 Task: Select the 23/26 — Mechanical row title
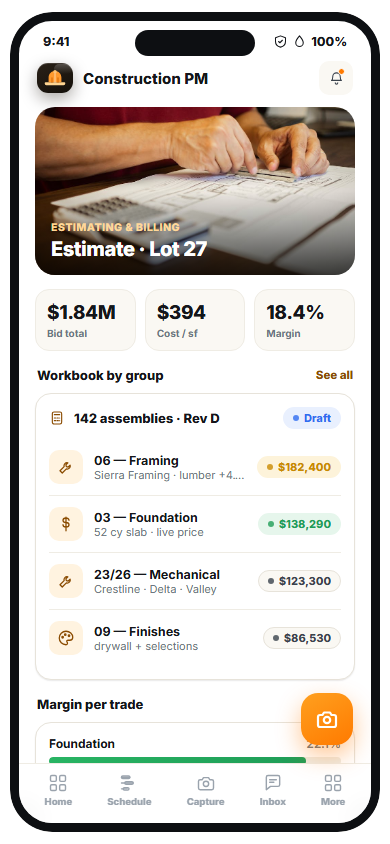point(157,575)
